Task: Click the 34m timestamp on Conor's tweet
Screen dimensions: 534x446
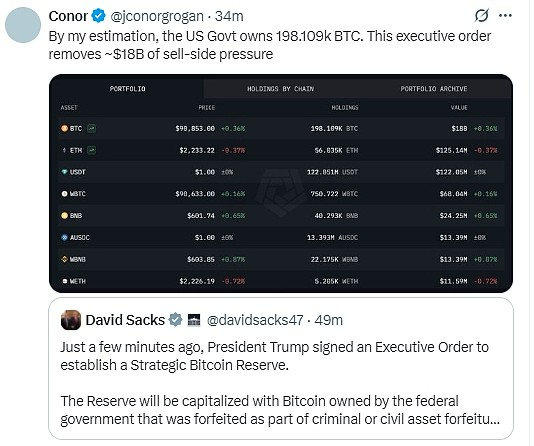Action: (229, 16)
